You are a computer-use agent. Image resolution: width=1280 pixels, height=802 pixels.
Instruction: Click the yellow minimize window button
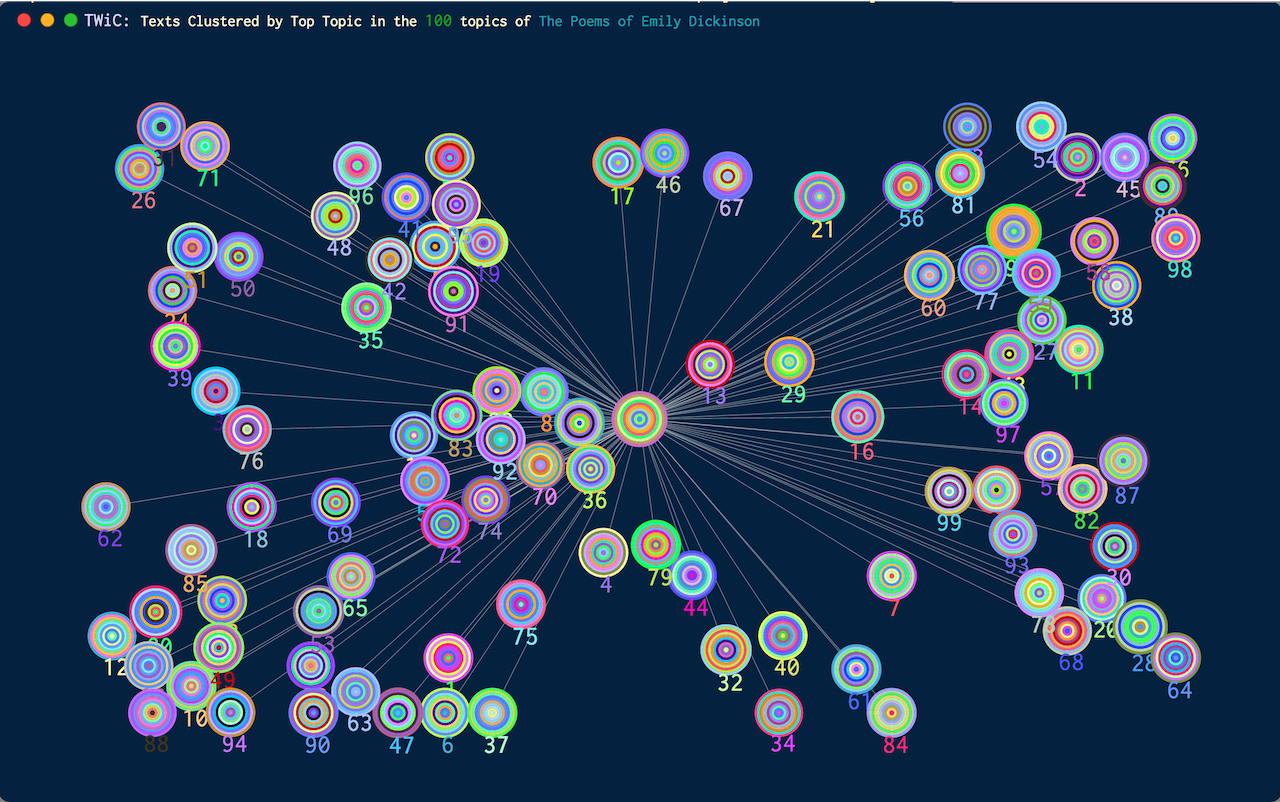click(47, 21)
